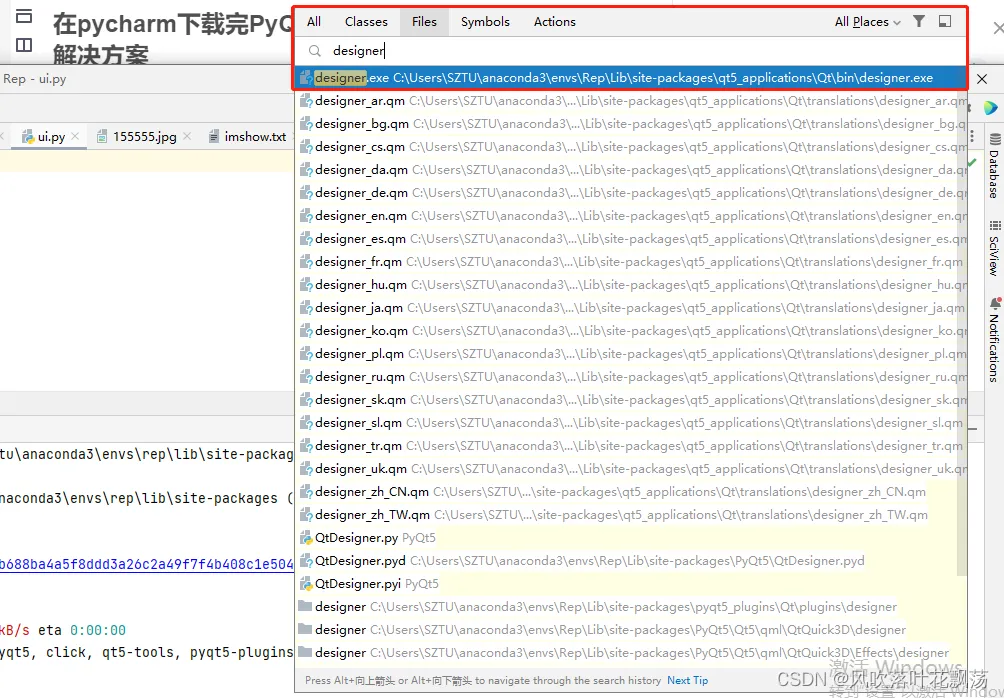Select the designer.exe search result
Viewport: 1004px width, 698px height.
631,77
